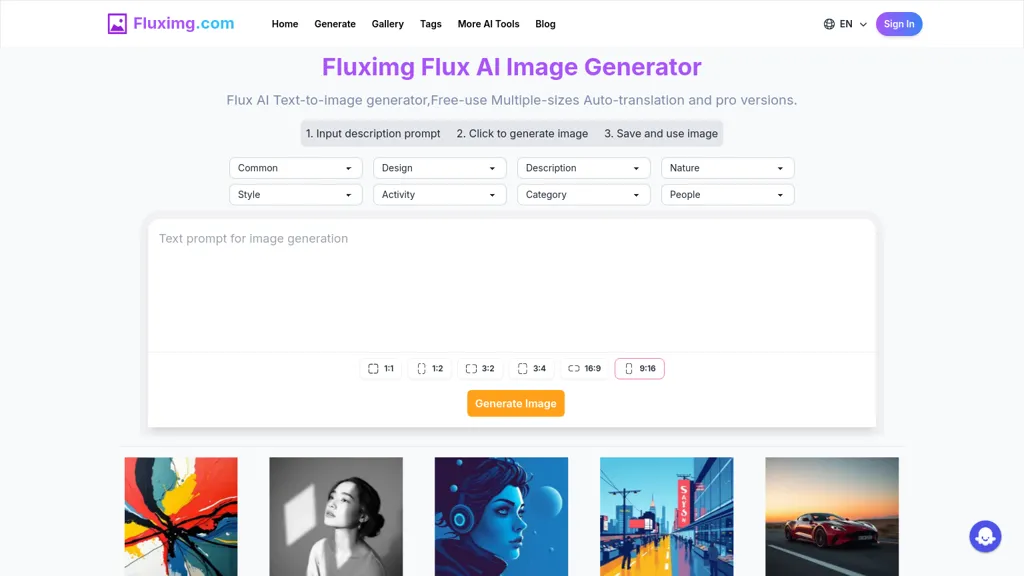Click the globe language icon
1024x576 pixels.
(829, 24)
